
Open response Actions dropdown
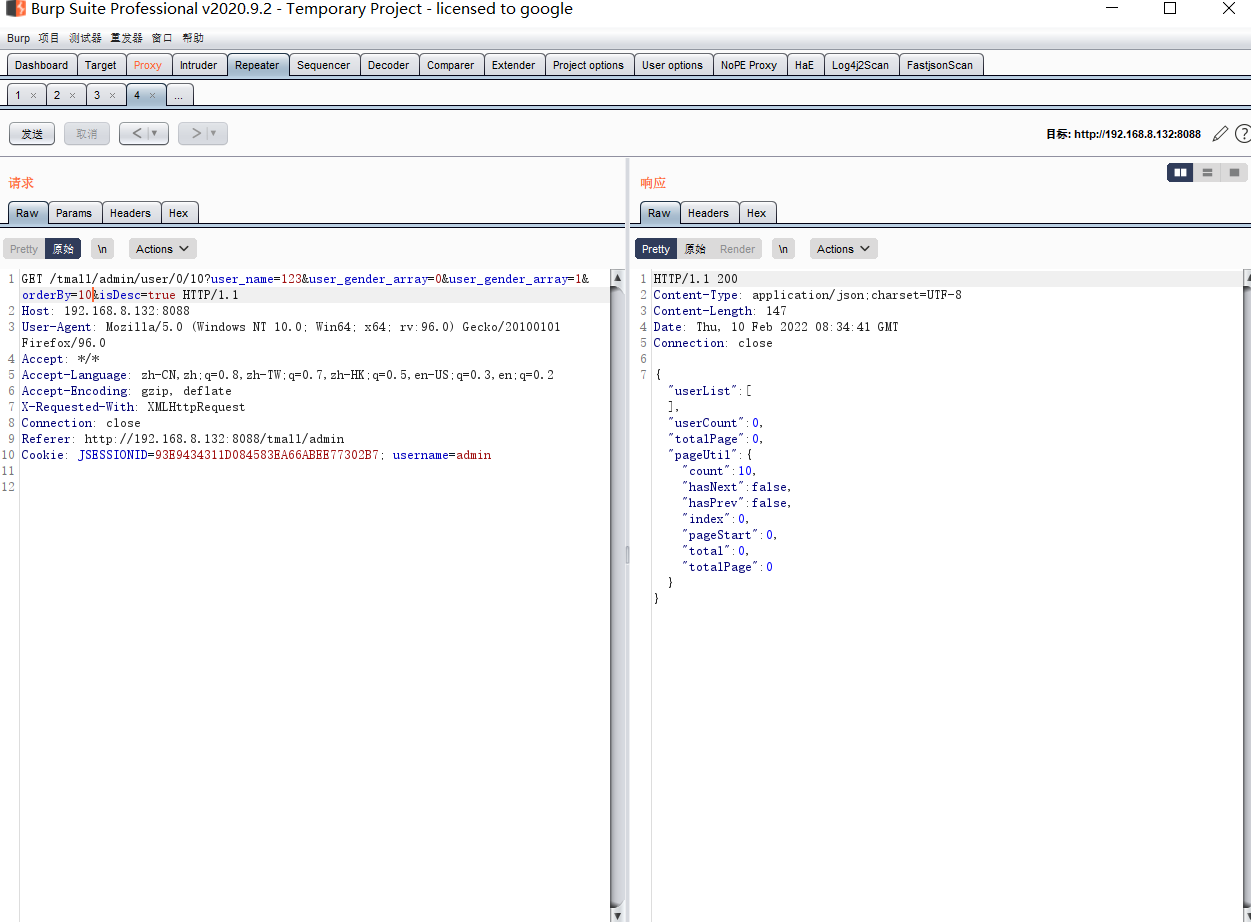pyautogui.click(x=843, y=249)
